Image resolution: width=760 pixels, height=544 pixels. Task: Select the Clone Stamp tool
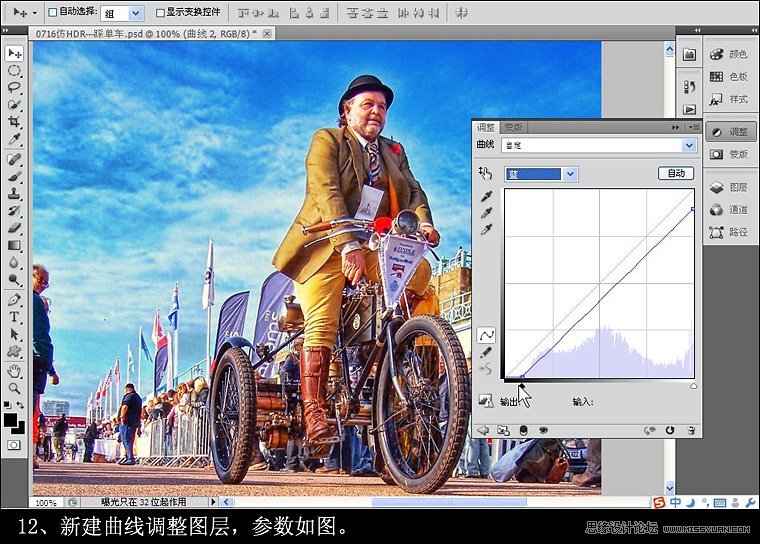(x=15, y=193)
